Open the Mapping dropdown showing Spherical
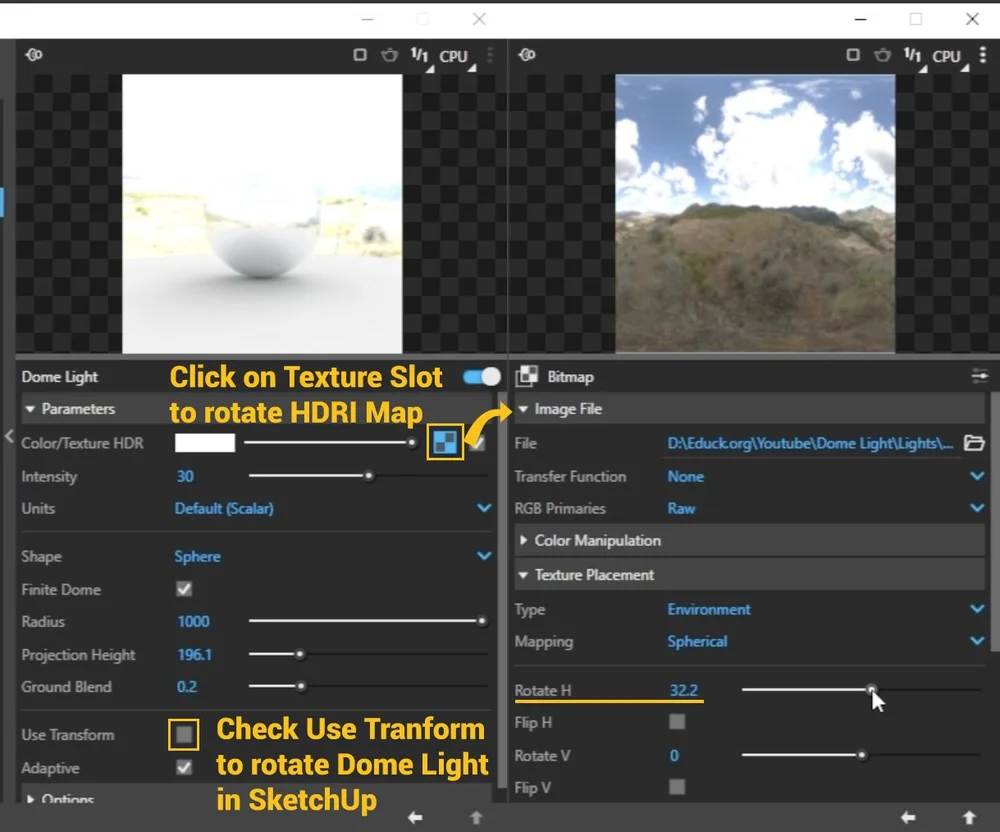The width and height of the screenshot is (1000, 832). 976,641
